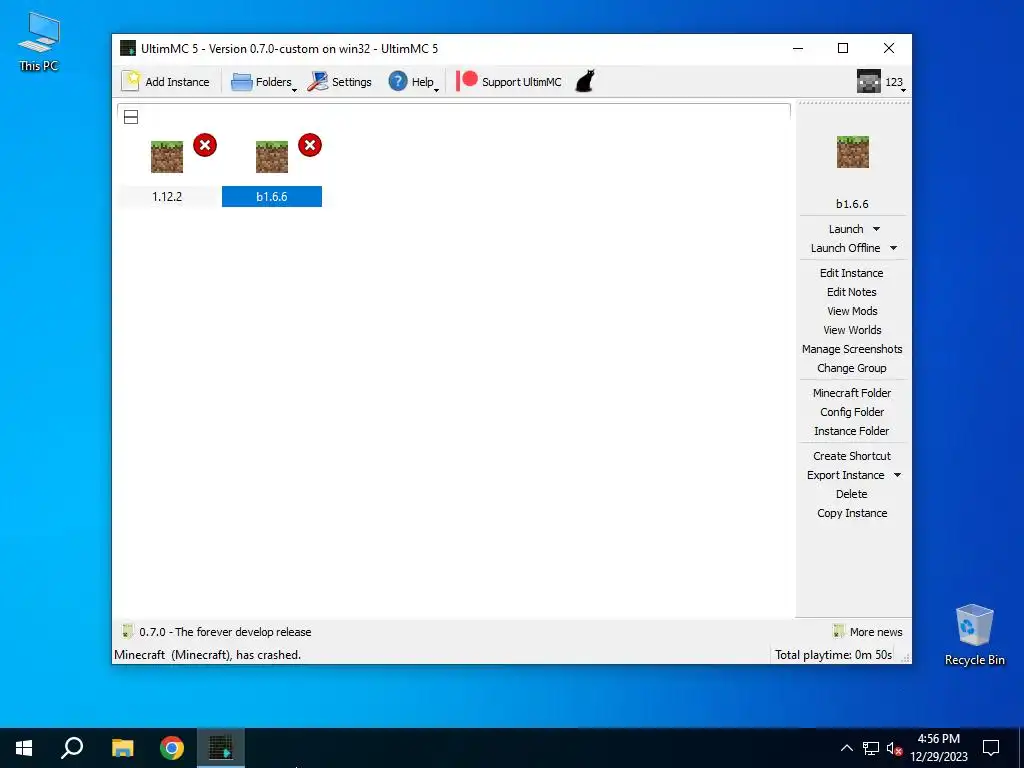
Task: Open Google Chrome from taskbar
Action: pos(172,748)
